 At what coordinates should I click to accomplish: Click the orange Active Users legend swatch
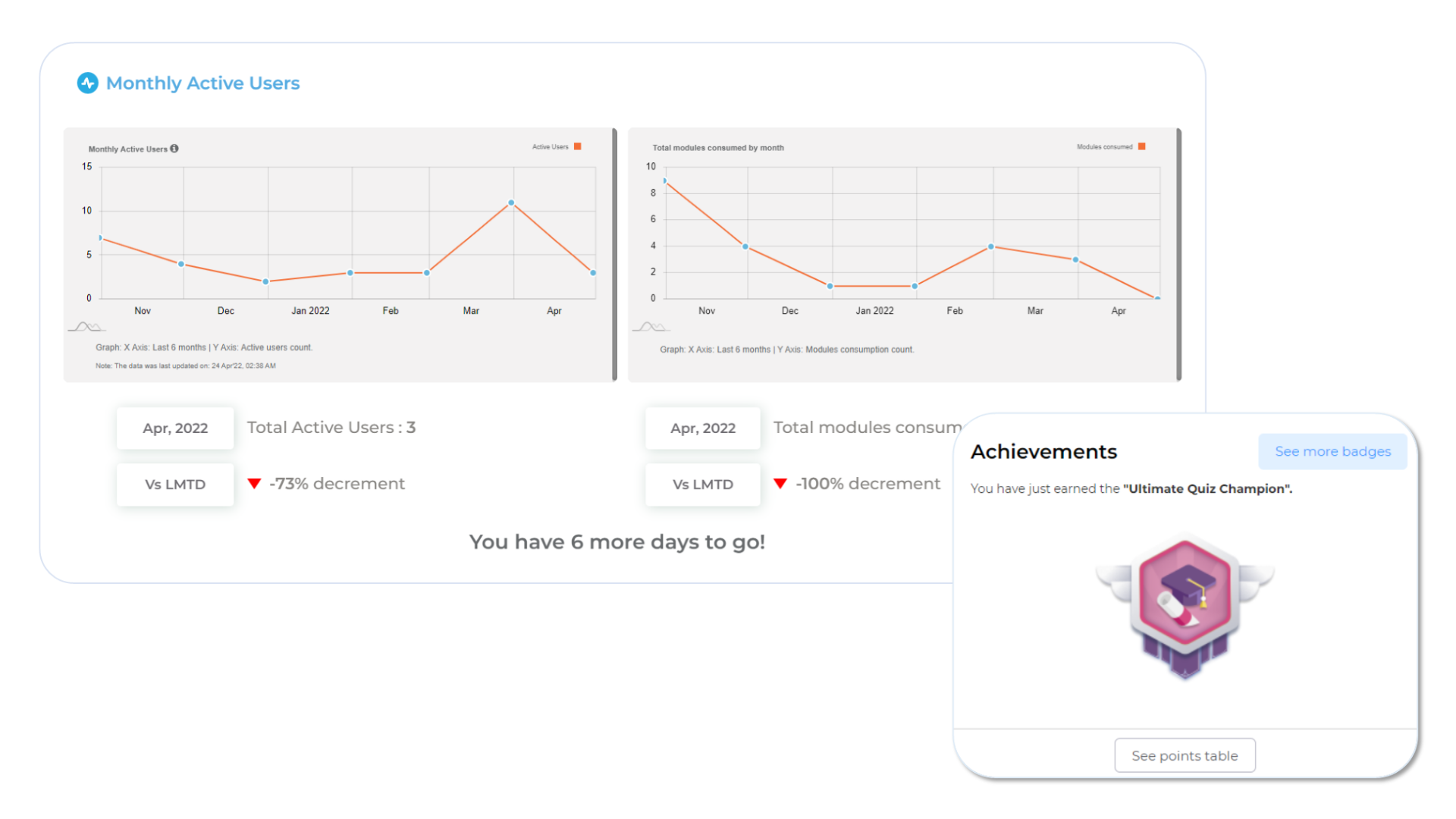point(578,146)
